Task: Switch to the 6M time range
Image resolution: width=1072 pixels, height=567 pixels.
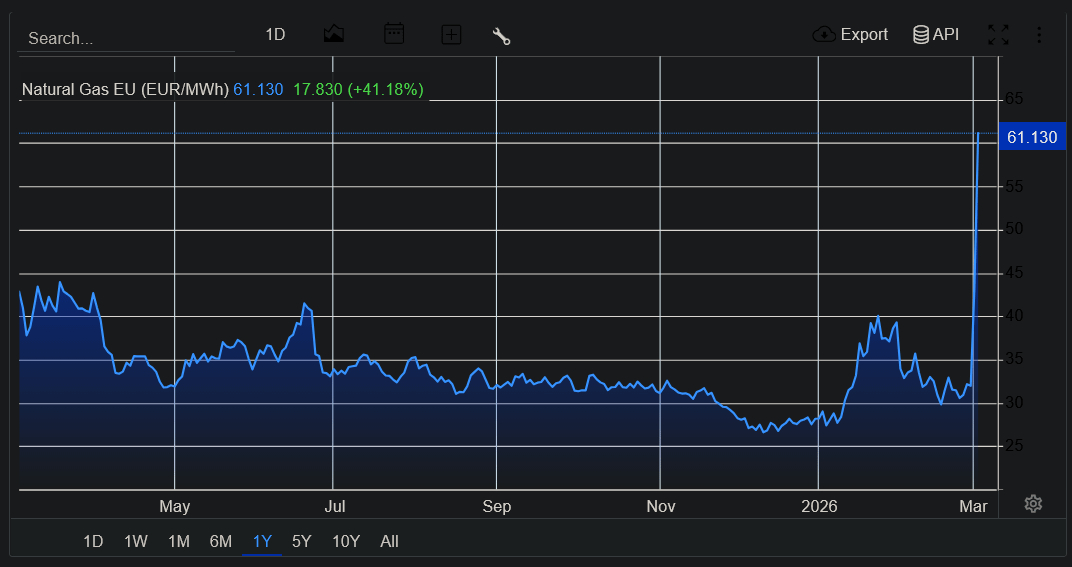Action: point(221,541)
